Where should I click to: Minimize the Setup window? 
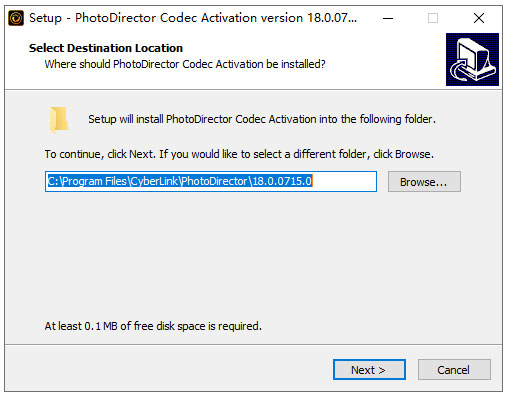388,18
